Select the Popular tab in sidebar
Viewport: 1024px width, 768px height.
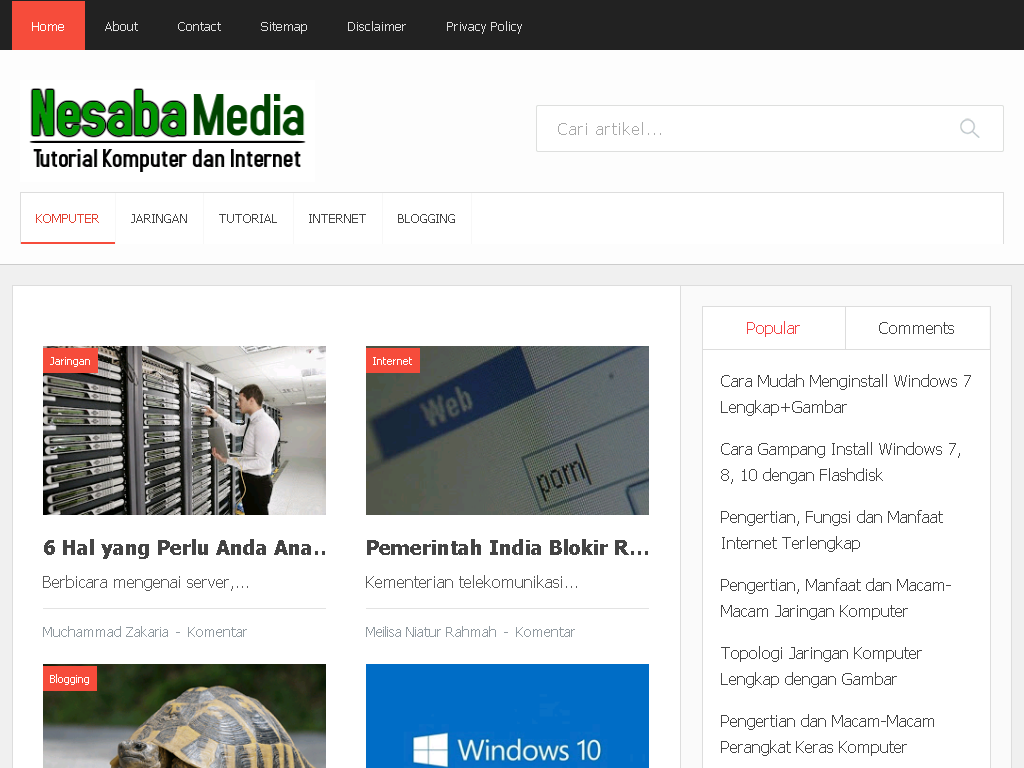(773, 328)
